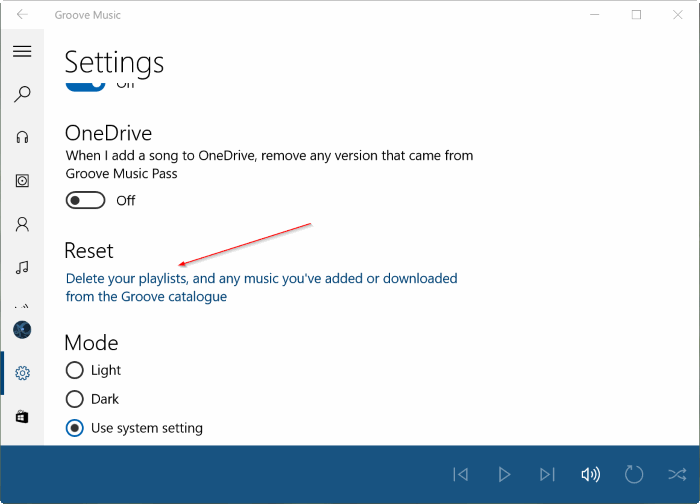The height and width of the screenshot is (504, 700).
Task: Select the Light mode radio button
Action: [75, 370]
